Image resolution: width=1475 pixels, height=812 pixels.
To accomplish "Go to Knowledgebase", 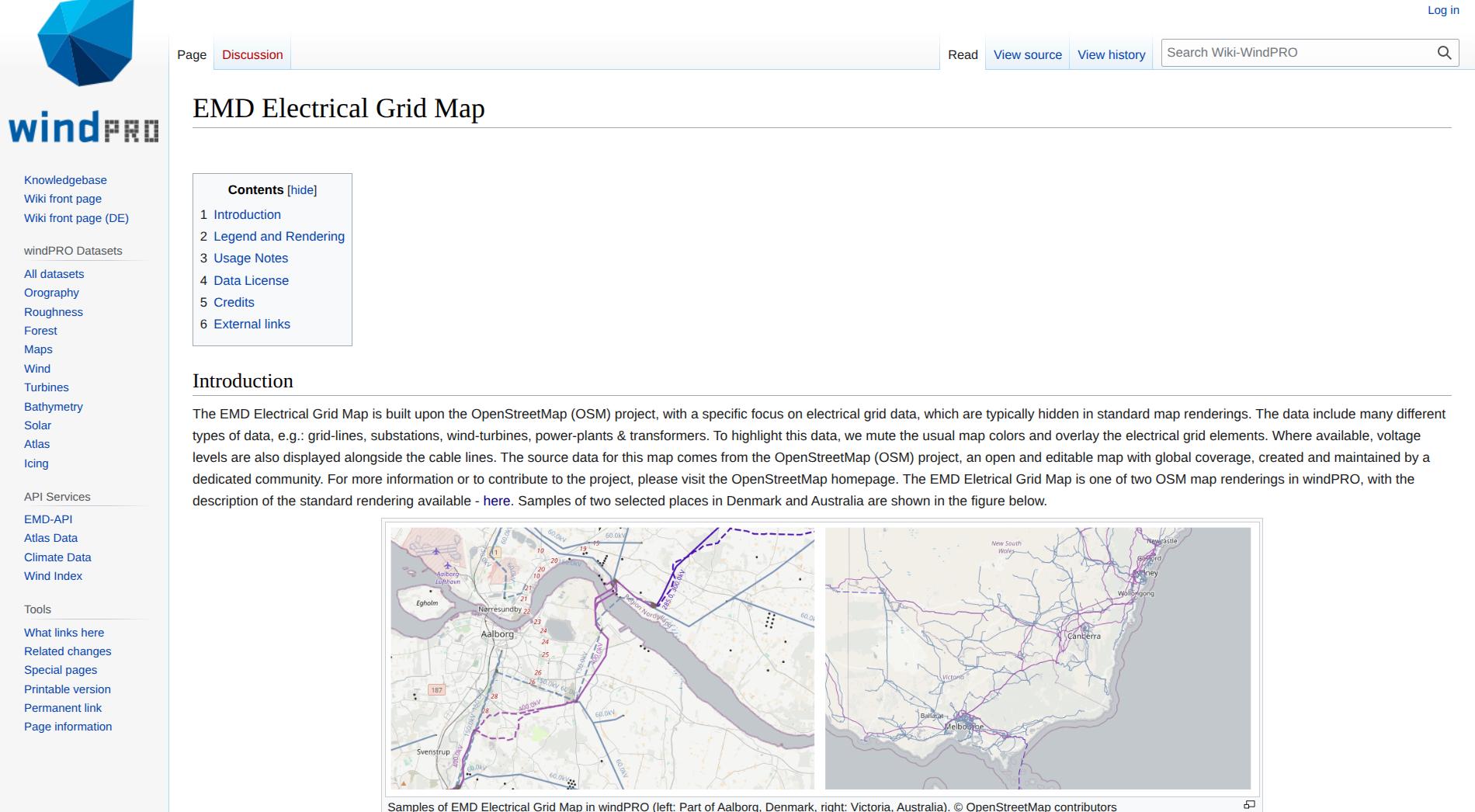I will point(65,180).
